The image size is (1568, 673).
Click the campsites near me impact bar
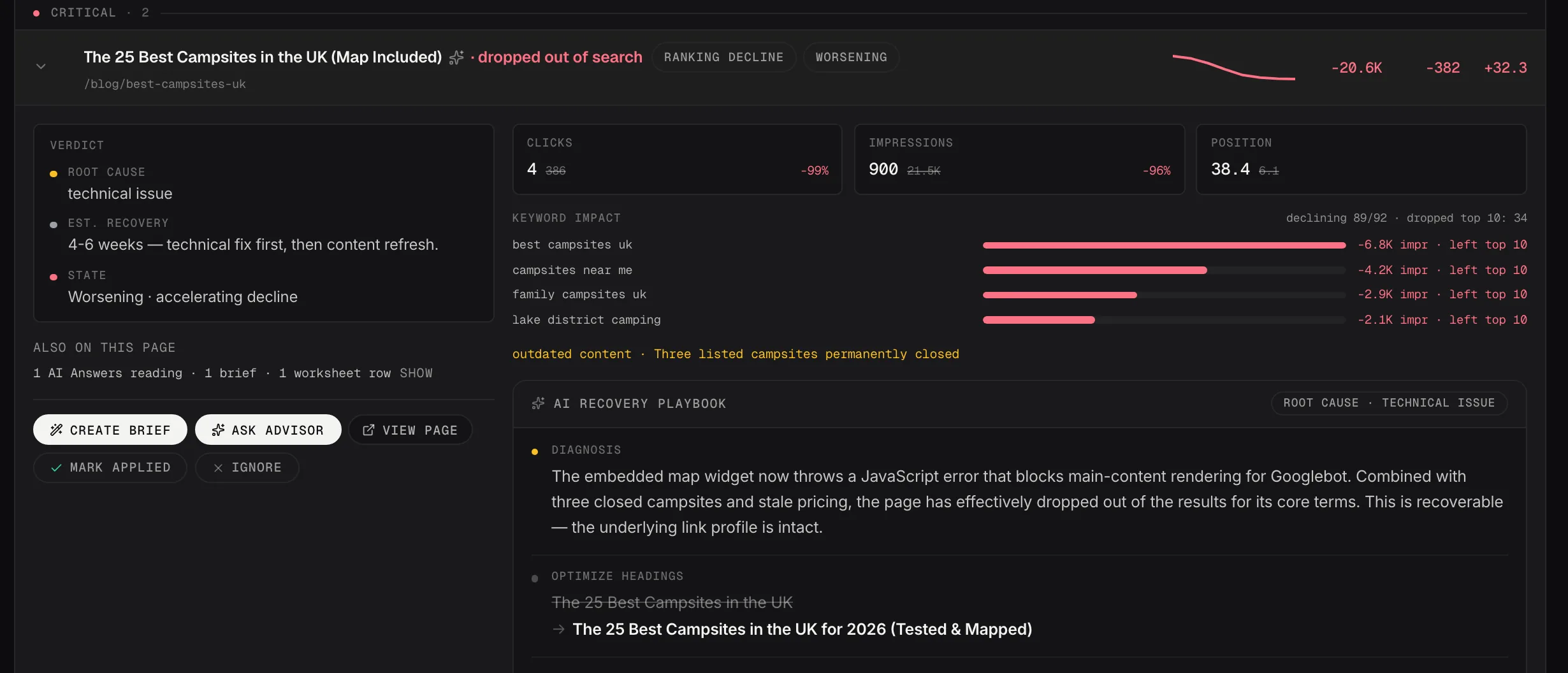pos(1164,270)
